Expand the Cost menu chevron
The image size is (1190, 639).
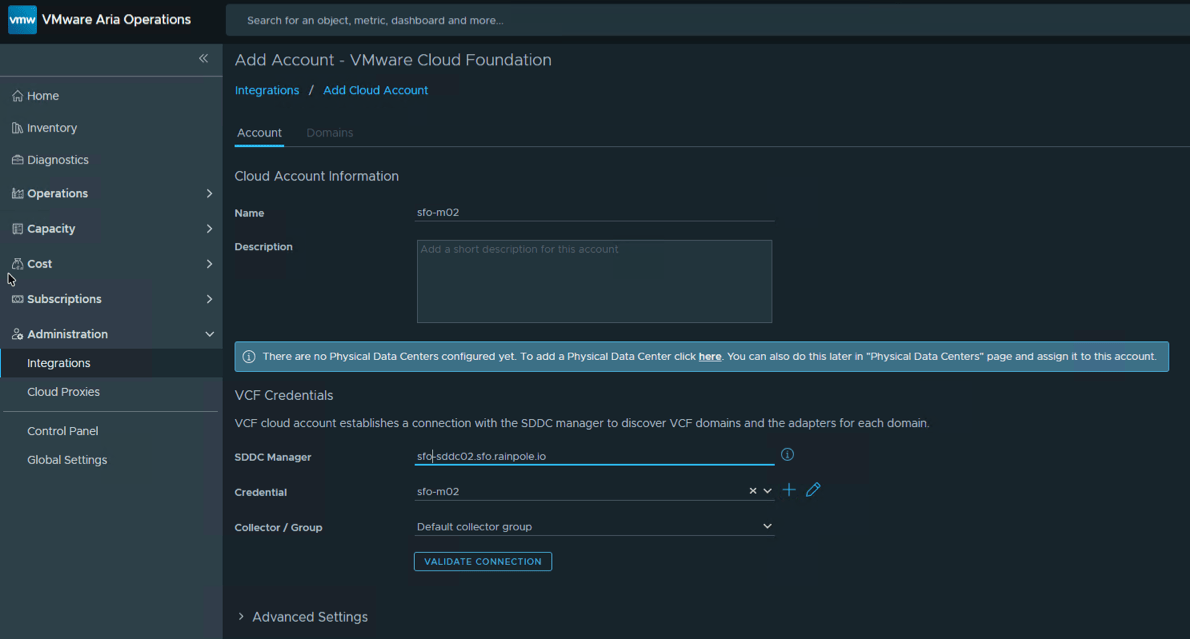209,264
